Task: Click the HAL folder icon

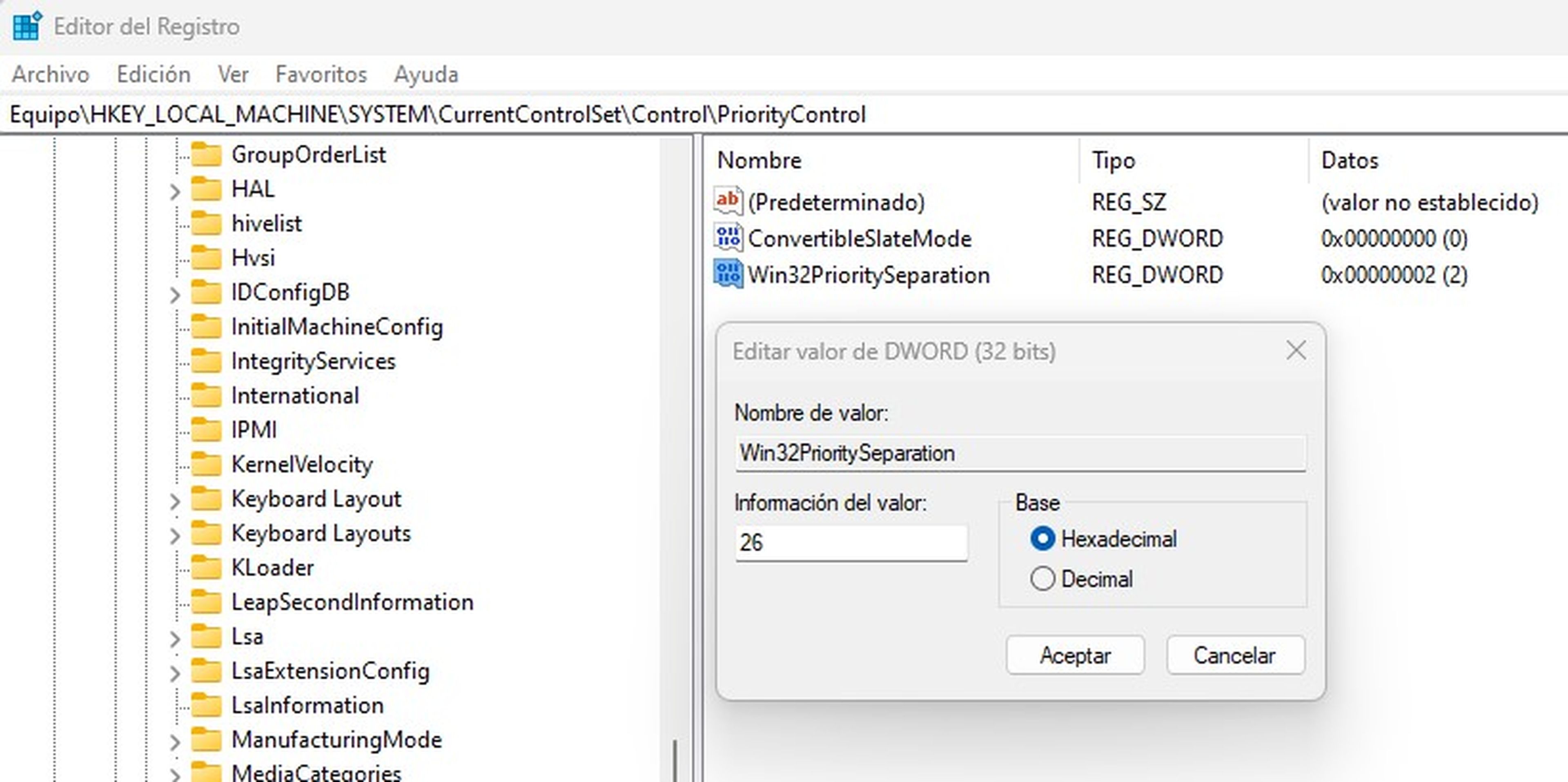Action: [x=206, y=189]
